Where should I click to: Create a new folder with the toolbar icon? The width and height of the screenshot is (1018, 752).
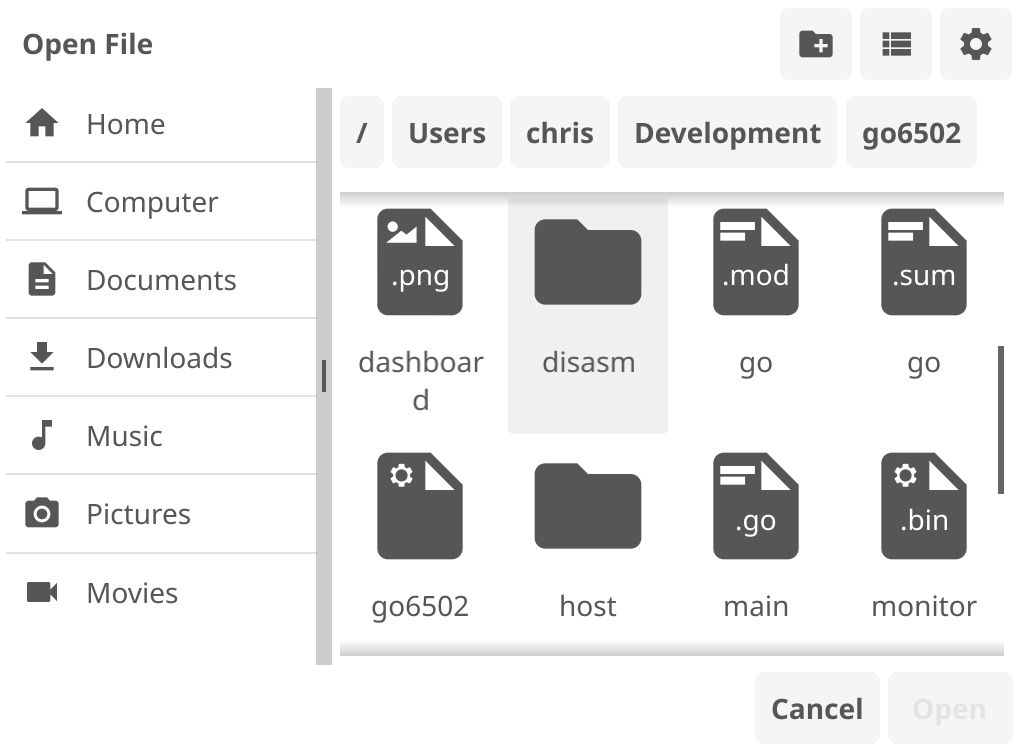(x=815, y=44)
